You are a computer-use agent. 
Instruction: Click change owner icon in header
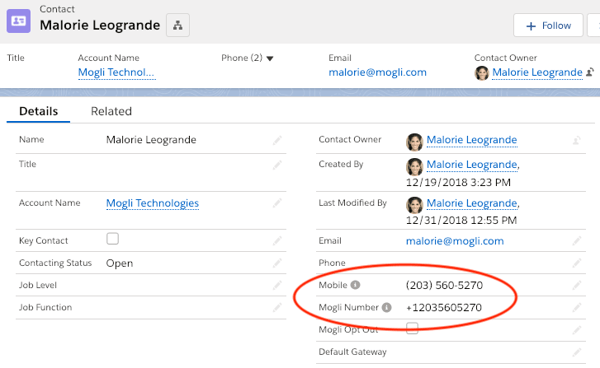point(590,72)
